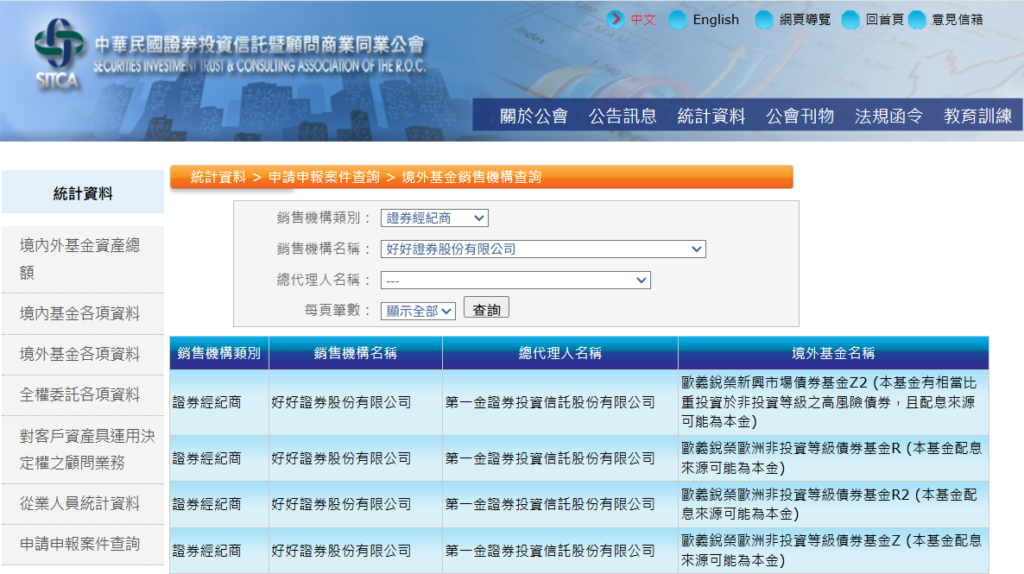The image size is (1024, 574).
Task: Click the 統計資料 sidebar heading
Action: pos(83,193)
